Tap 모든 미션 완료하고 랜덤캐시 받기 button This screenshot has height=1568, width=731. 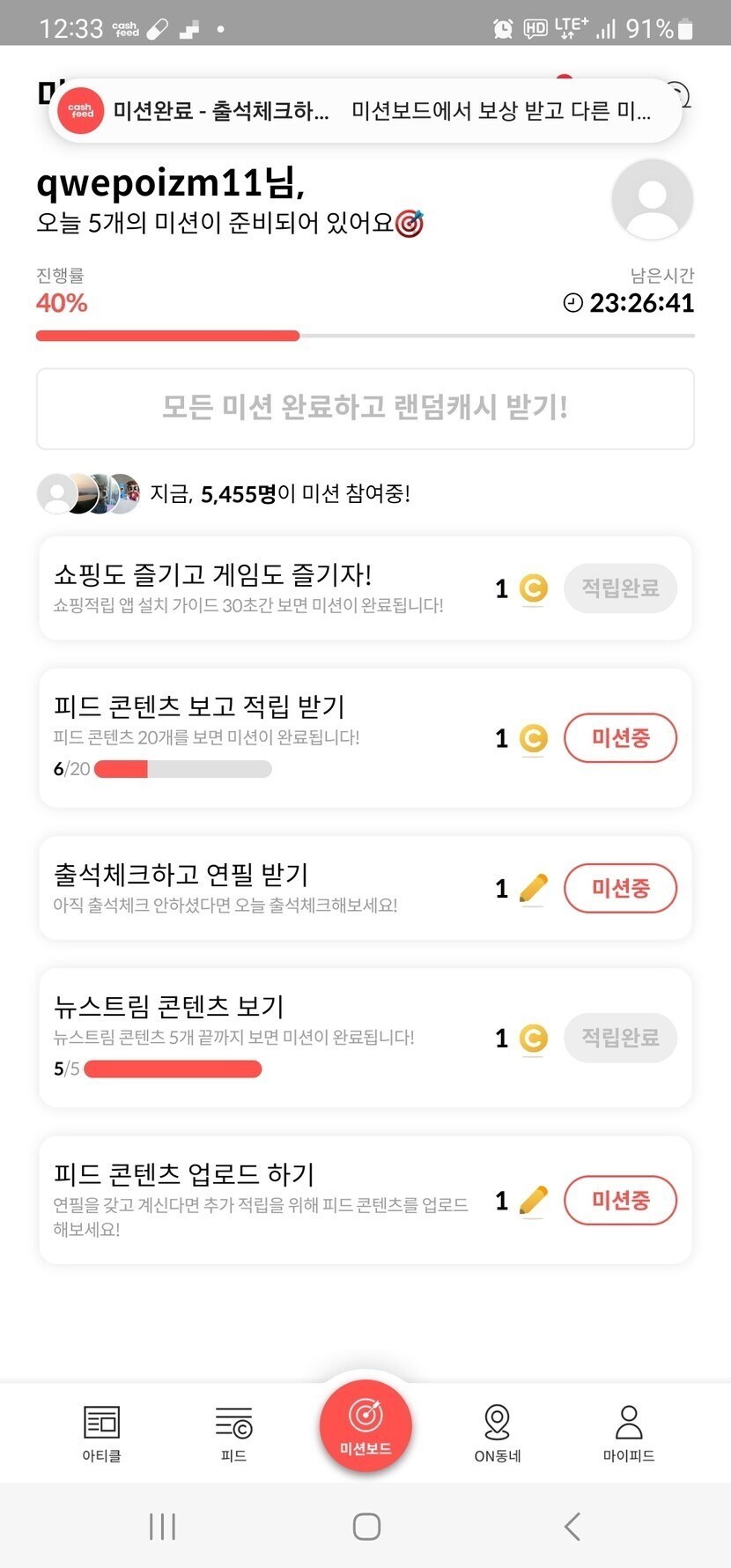[365, 408]
